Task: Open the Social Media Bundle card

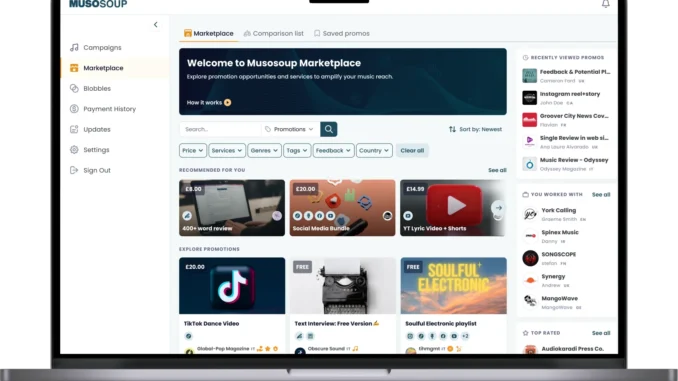Action: [x=342, y=208]
